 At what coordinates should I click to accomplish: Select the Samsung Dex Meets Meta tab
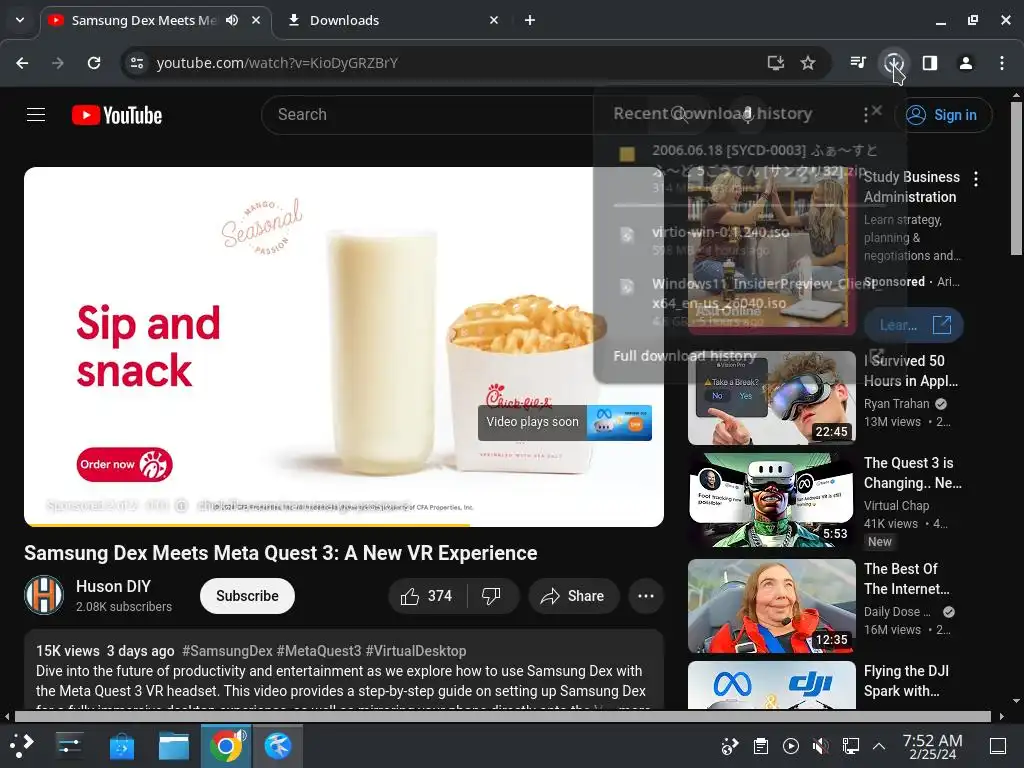coord(144,20)
